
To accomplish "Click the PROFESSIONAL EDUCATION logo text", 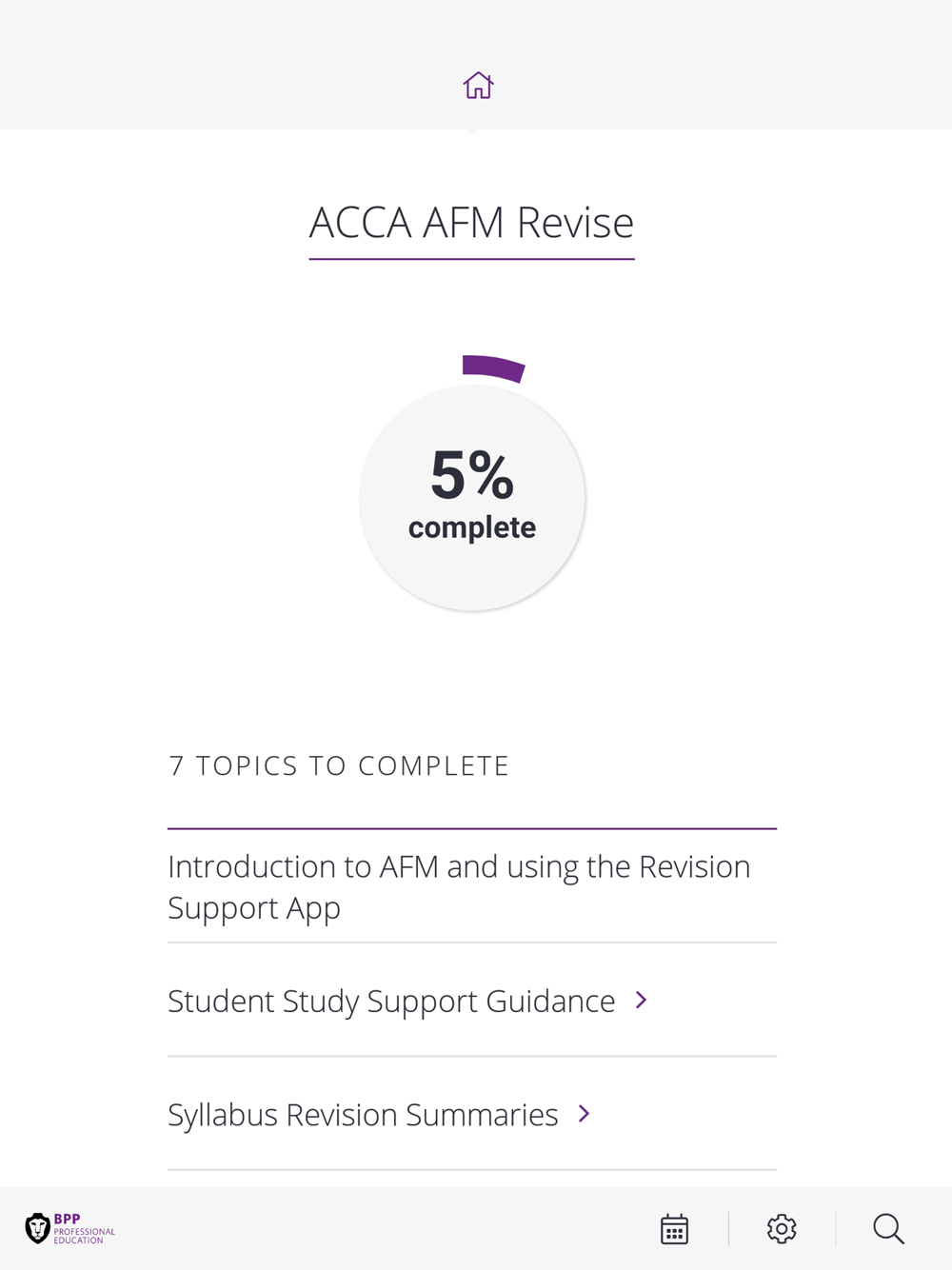I will (x=85, y=1236).
